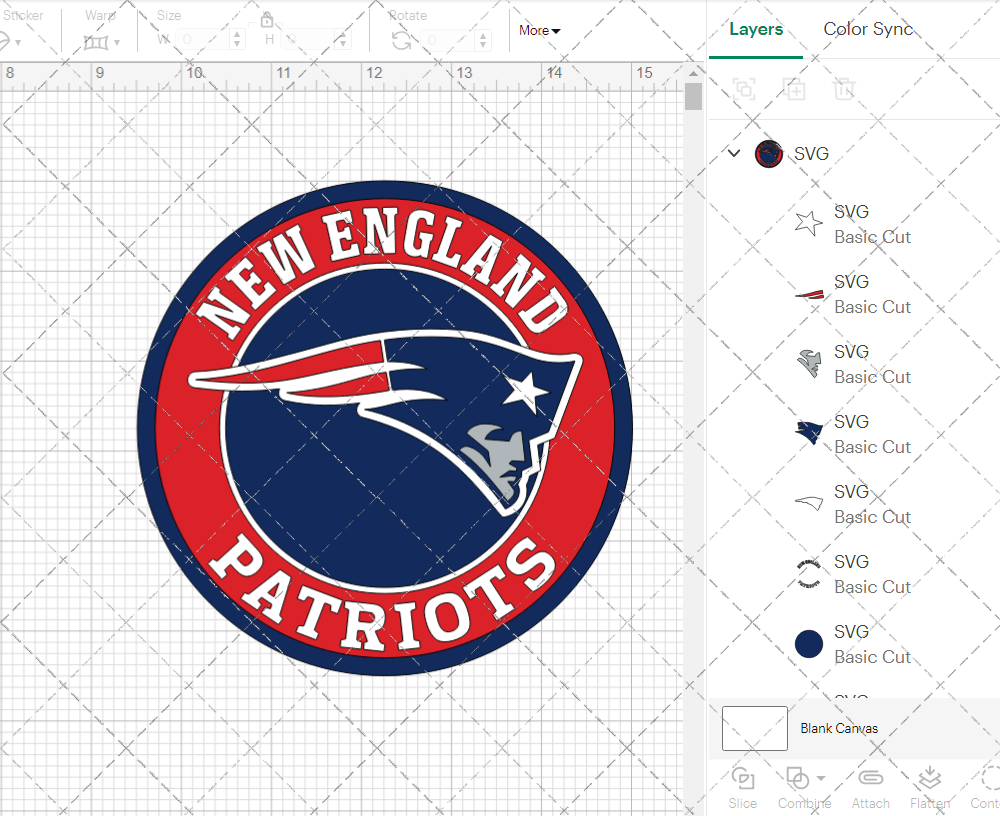
Task: Switch to the Color Sync tab
Action: (867, 29)
